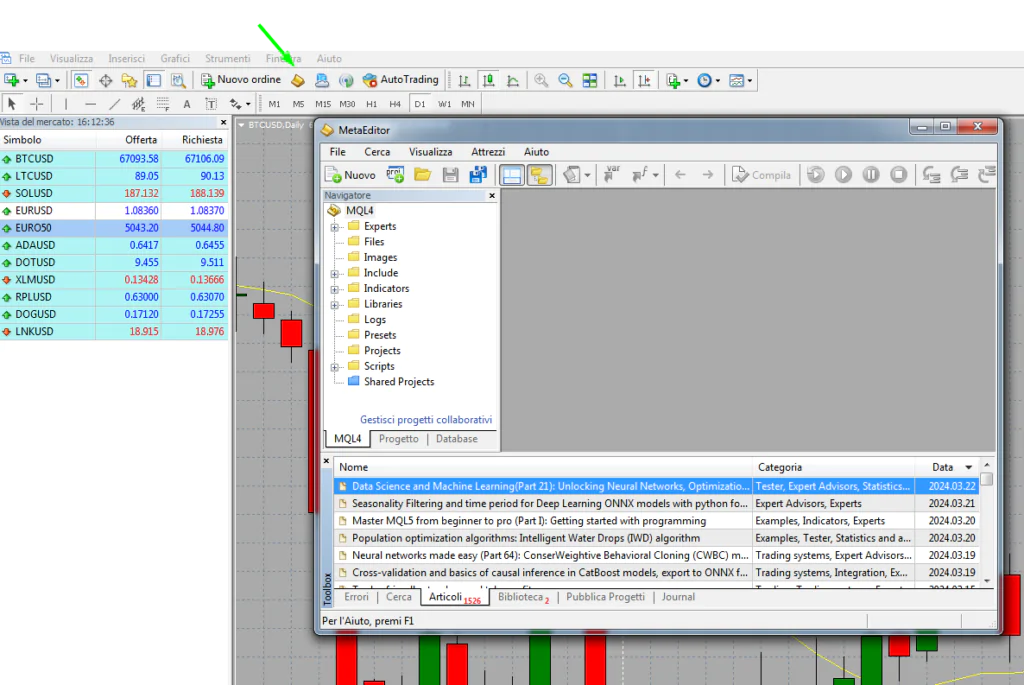Select the equidistant channel tool
Screen dimensions: 1024x685
[138, 104]
